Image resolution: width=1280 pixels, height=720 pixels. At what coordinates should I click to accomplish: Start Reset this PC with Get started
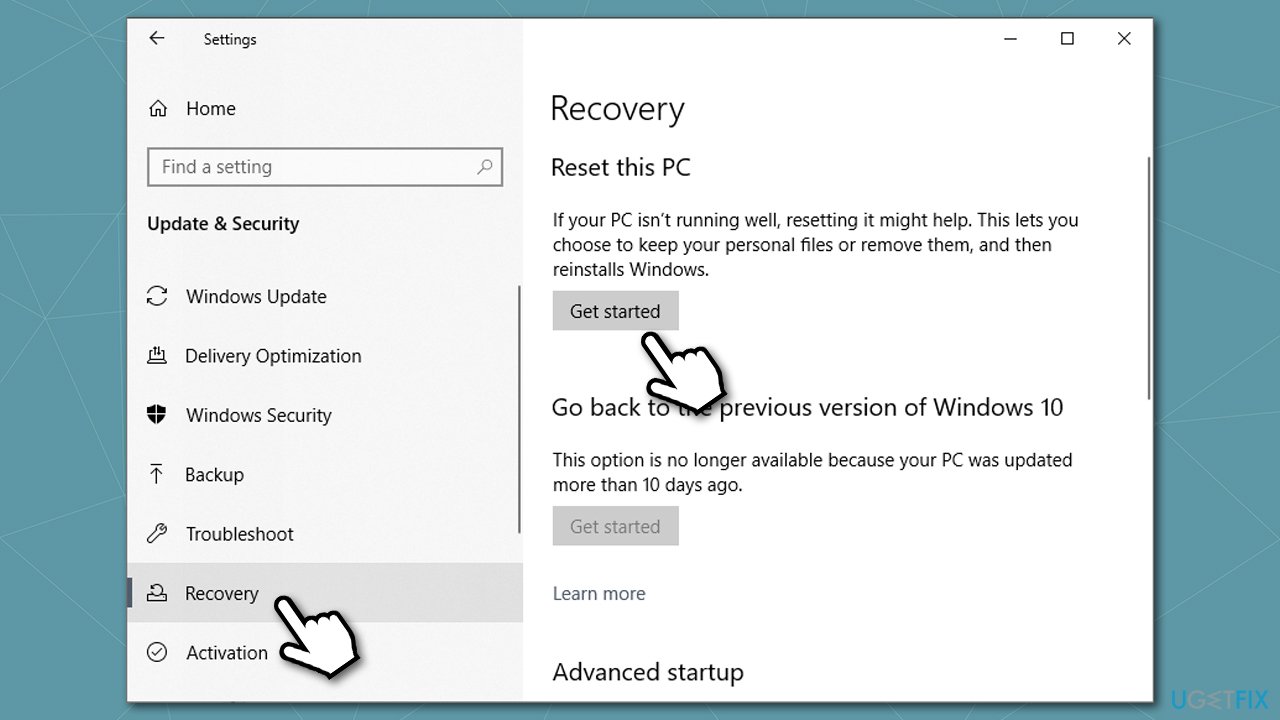click(615, 311)
